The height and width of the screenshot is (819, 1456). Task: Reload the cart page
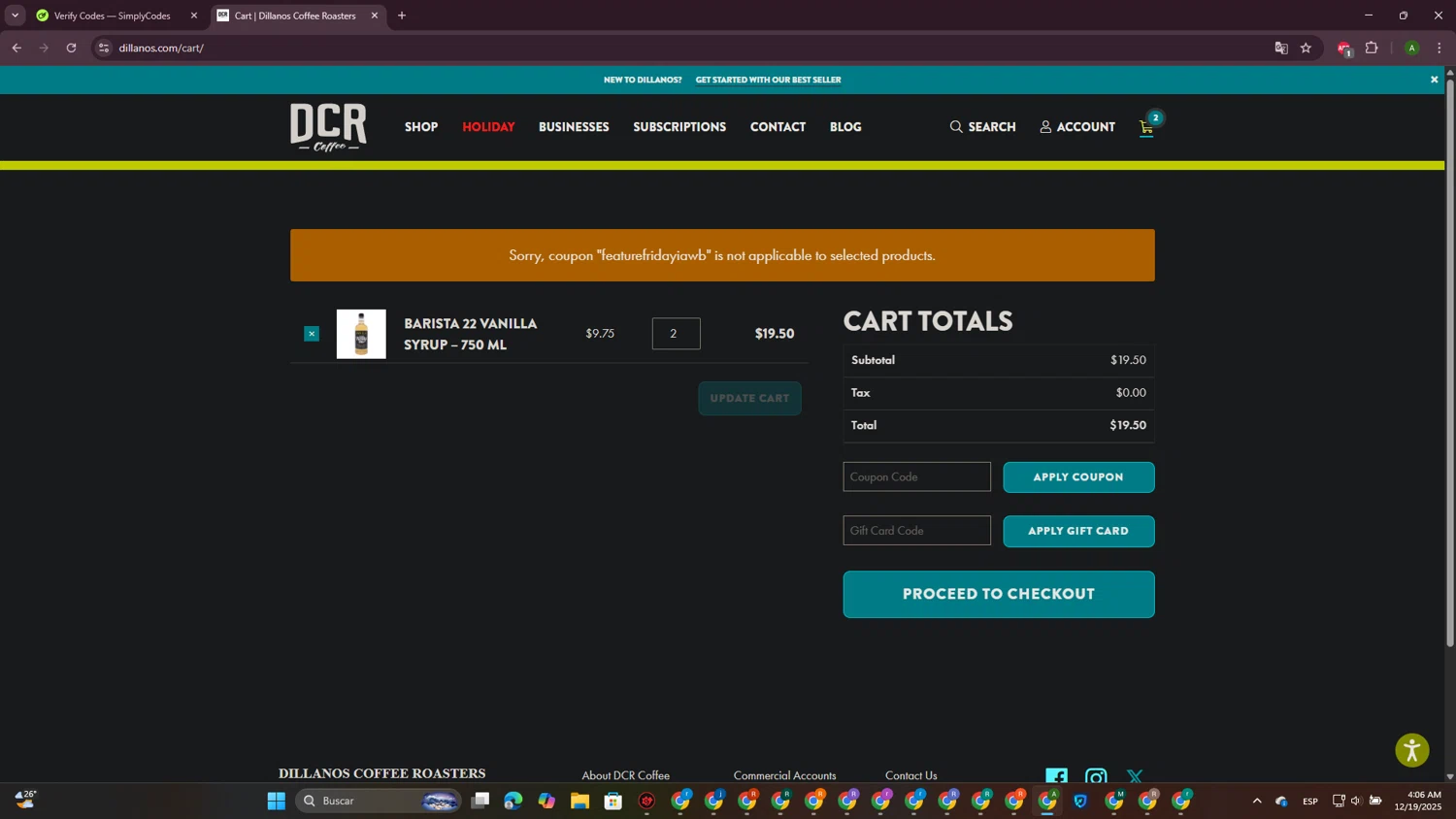(71, 48)
